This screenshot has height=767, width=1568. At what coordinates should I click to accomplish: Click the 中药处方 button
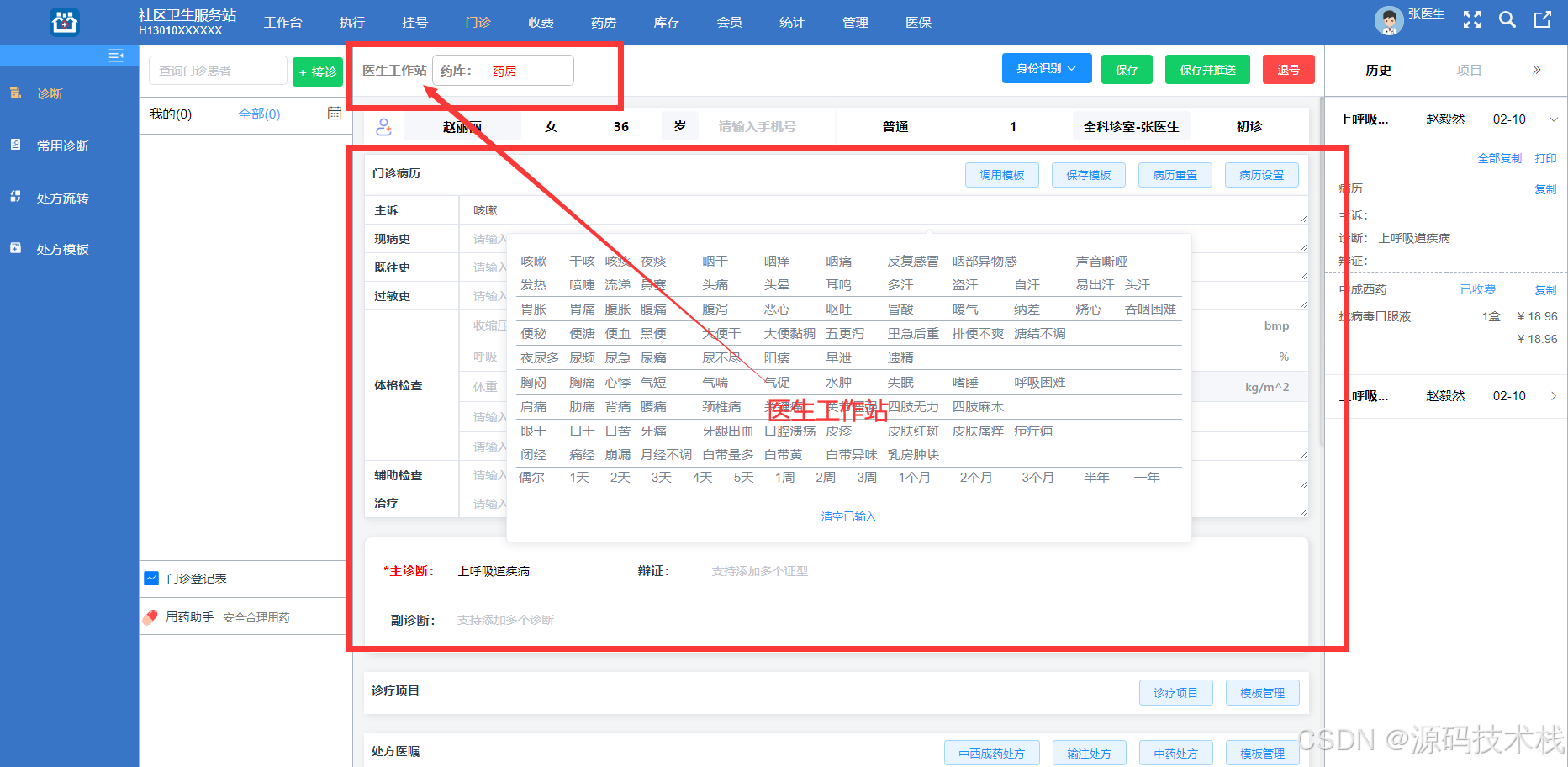(1175, 754)
